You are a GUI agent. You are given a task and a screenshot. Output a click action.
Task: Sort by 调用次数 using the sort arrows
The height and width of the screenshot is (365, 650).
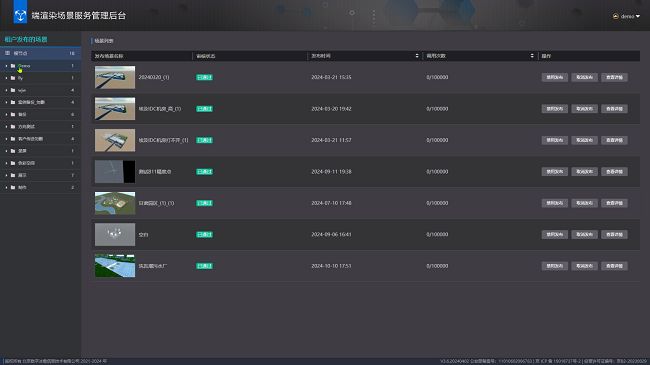532,56
